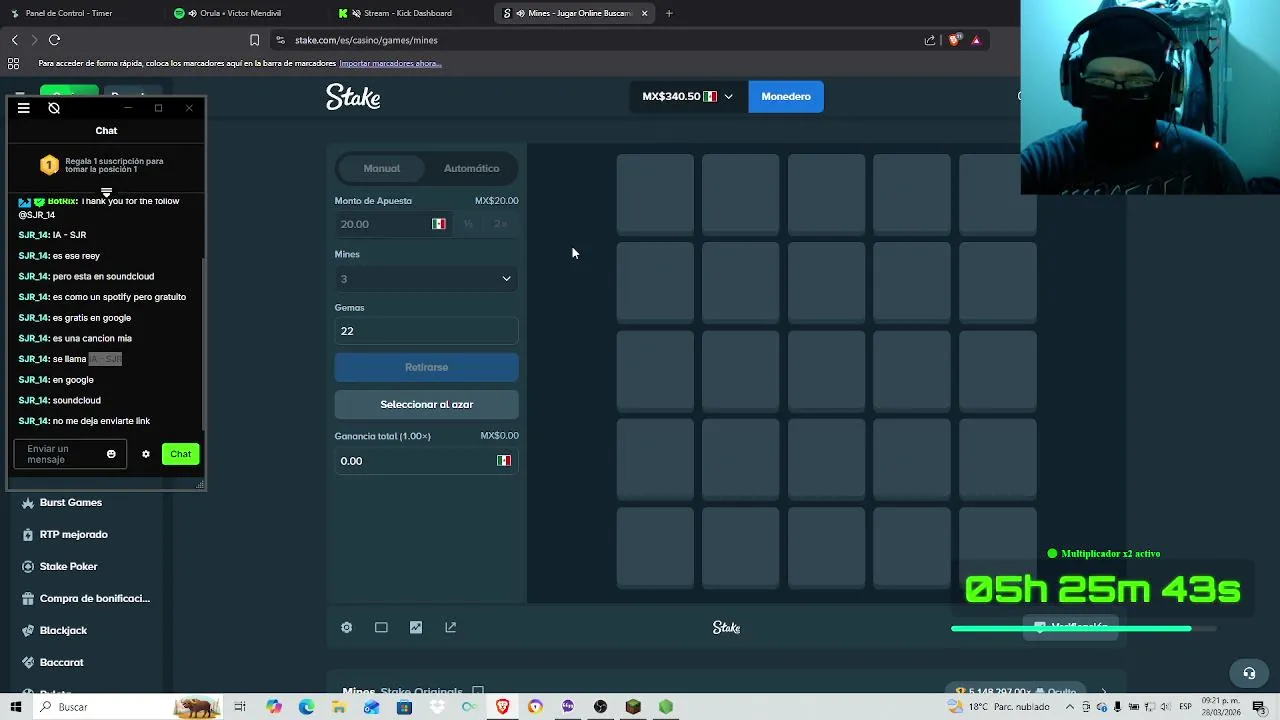Close the Mines - Jugar Online tab
The width and height of the screenshot is (1280, 720).
click(644, 13)
